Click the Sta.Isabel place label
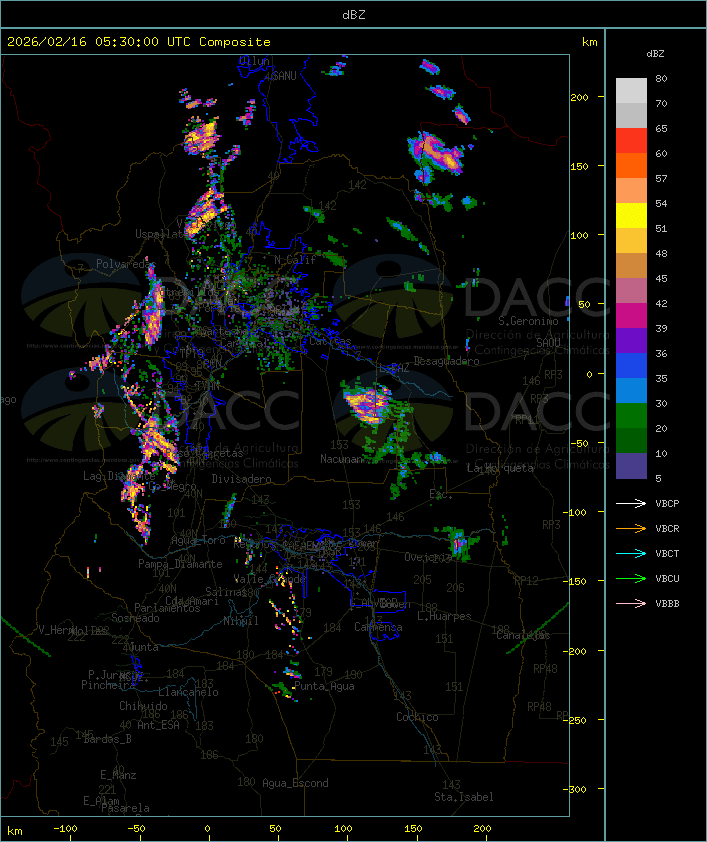 click(x=463, y=797)
